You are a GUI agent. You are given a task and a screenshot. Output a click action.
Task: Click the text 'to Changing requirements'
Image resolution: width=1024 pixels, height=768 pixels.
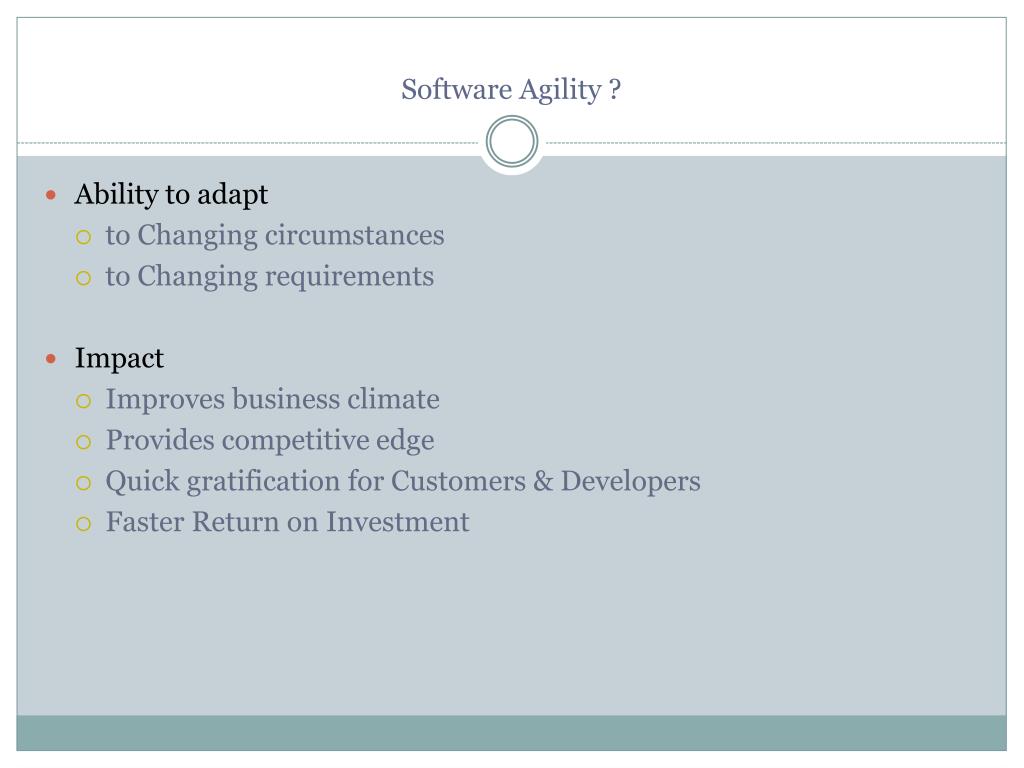[270, 277]
